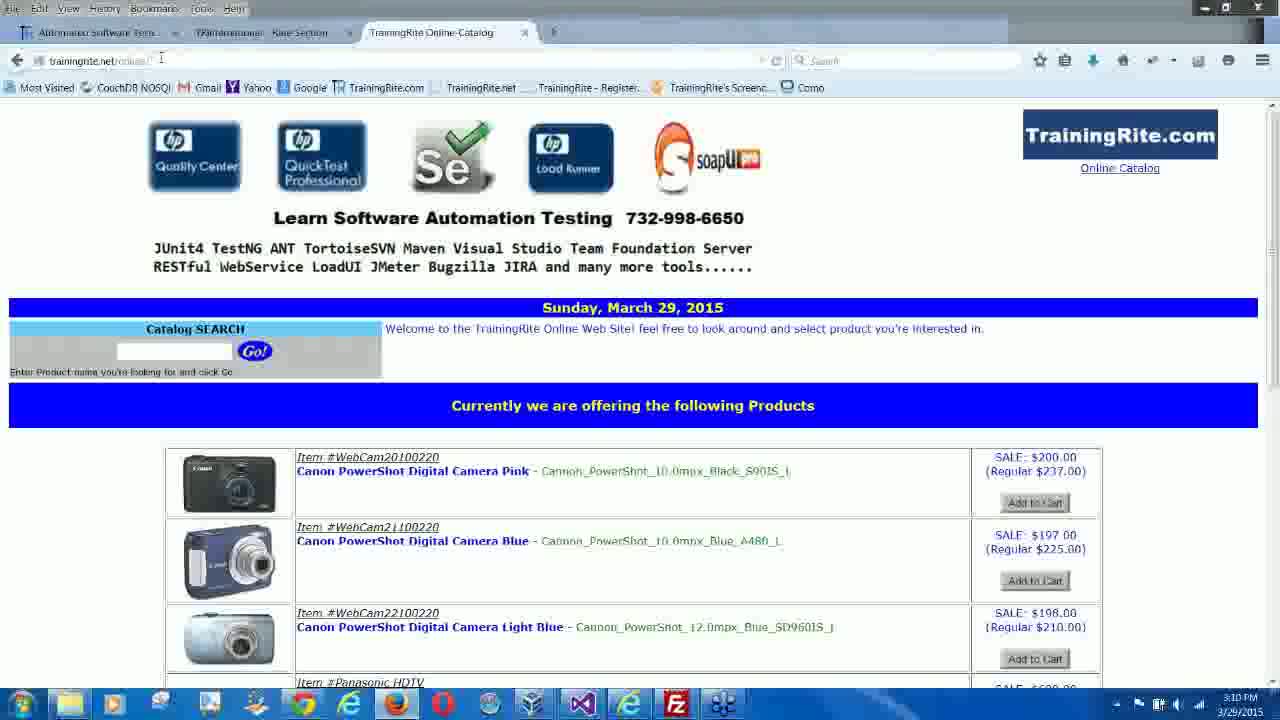Bookmark this page with the star icon
The height and width of the screenshot is (720, 1280).
(1040, 61)
